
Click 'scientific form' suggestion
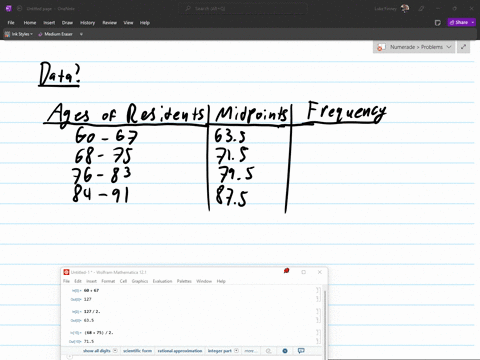(x=137, y=351)
